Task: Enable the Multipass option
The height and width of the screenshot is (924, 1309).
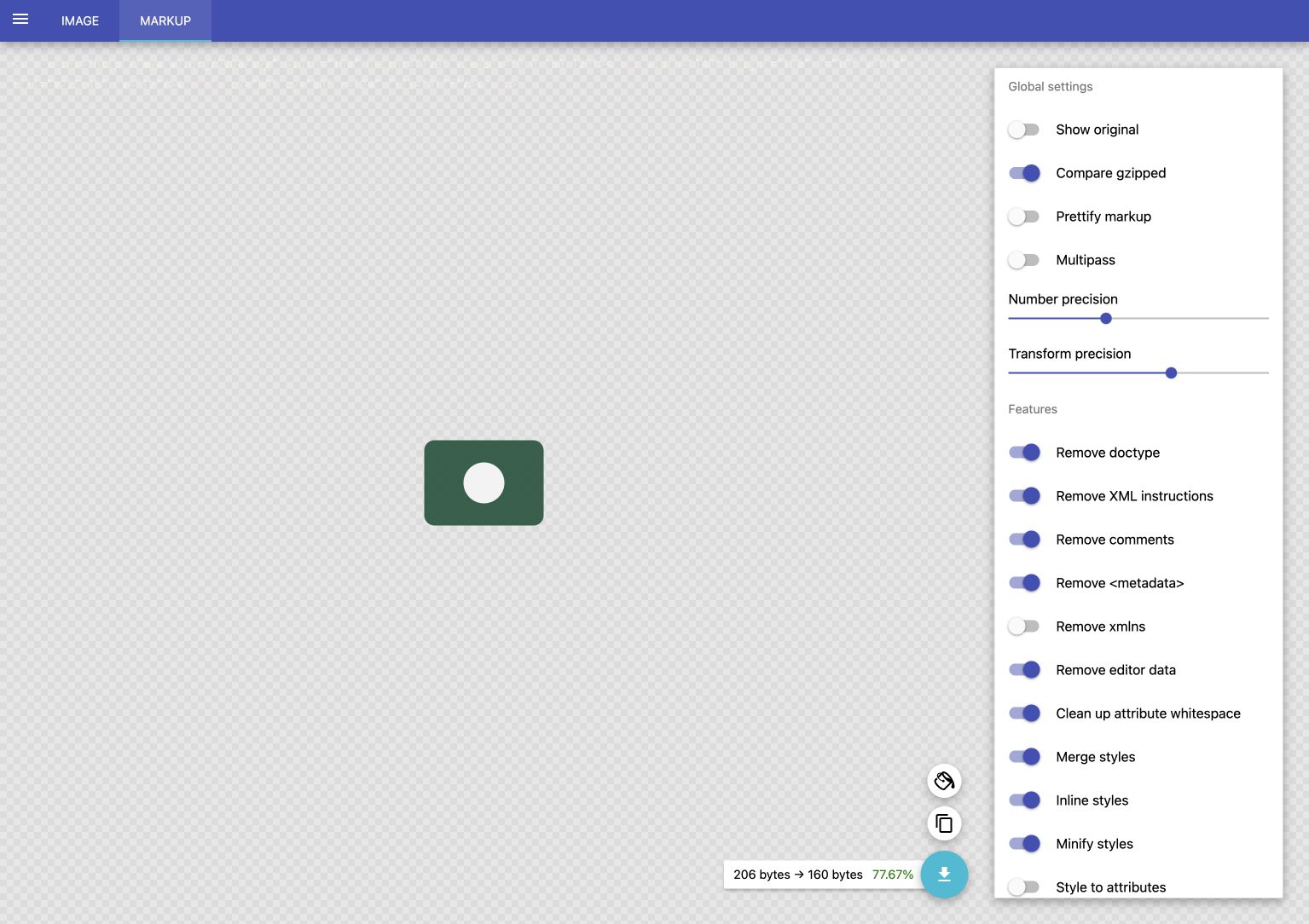Action: tap(1023, 260)
